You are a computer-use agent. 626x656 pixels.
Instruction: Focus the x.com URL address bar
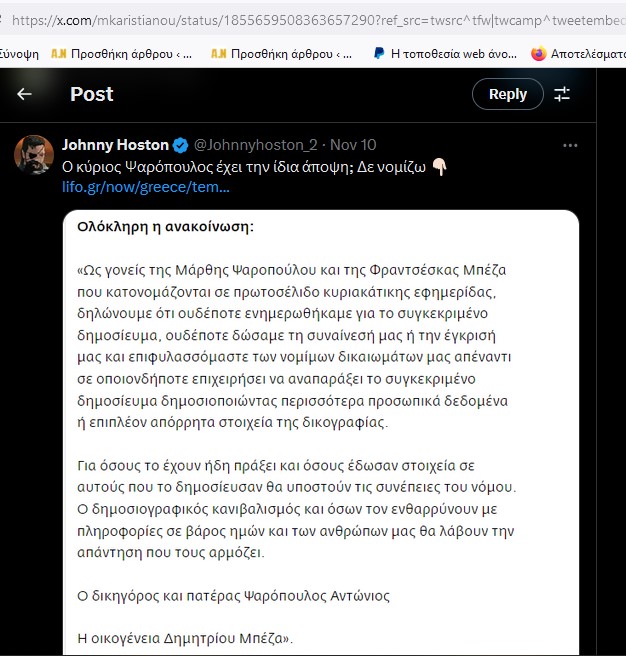click(x=318, y=20)
